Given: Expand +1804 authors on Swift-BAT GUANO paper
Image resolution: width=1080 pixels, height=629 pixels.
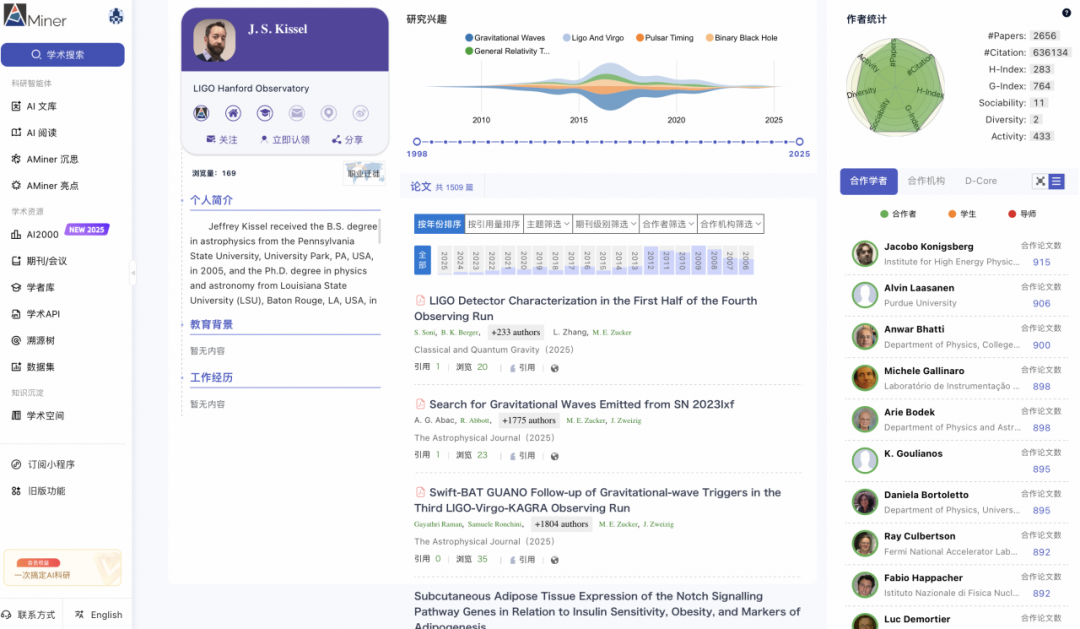Looking at the screenshot, I should coord(561,524).
